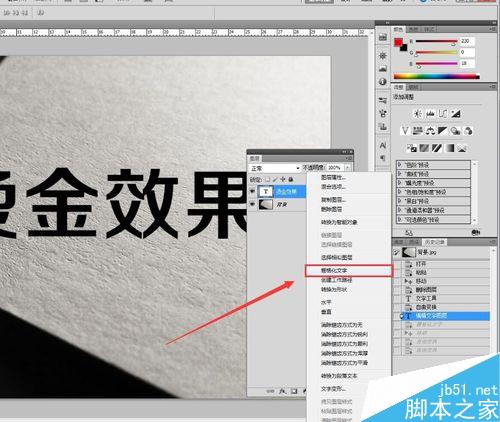Toggle lock transparent pixels in Layers panel
This screenshot has height=422, width=500.
(x=267, y=179)
